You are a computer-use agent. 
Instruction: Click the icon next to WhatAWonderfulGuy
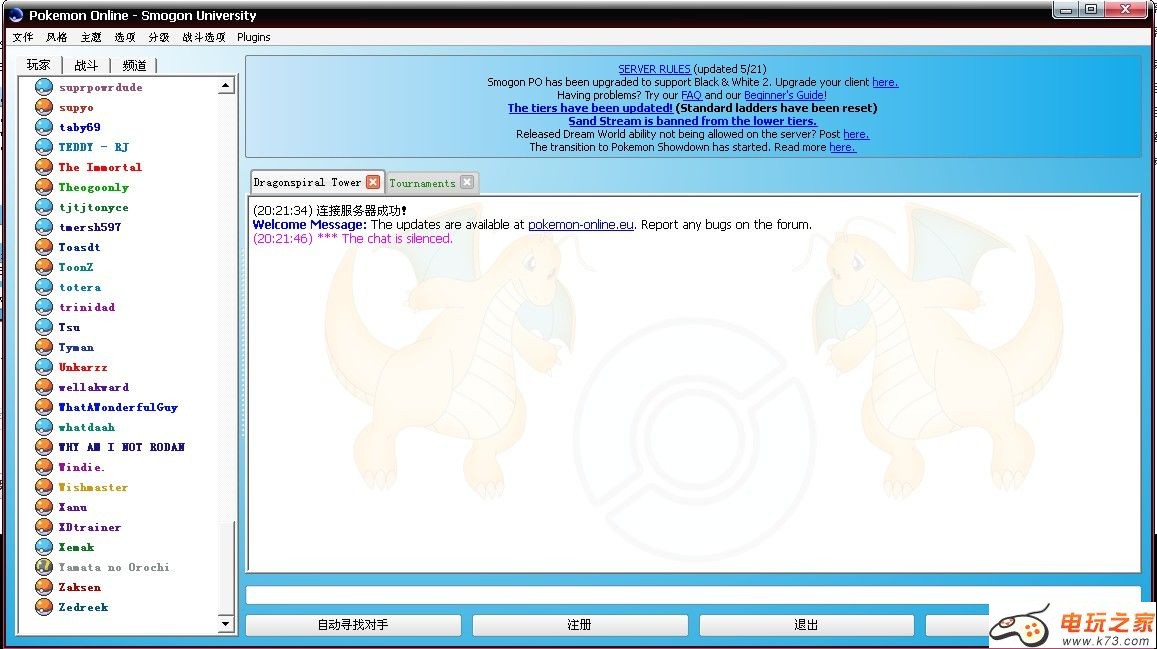(x=43, y=407)
